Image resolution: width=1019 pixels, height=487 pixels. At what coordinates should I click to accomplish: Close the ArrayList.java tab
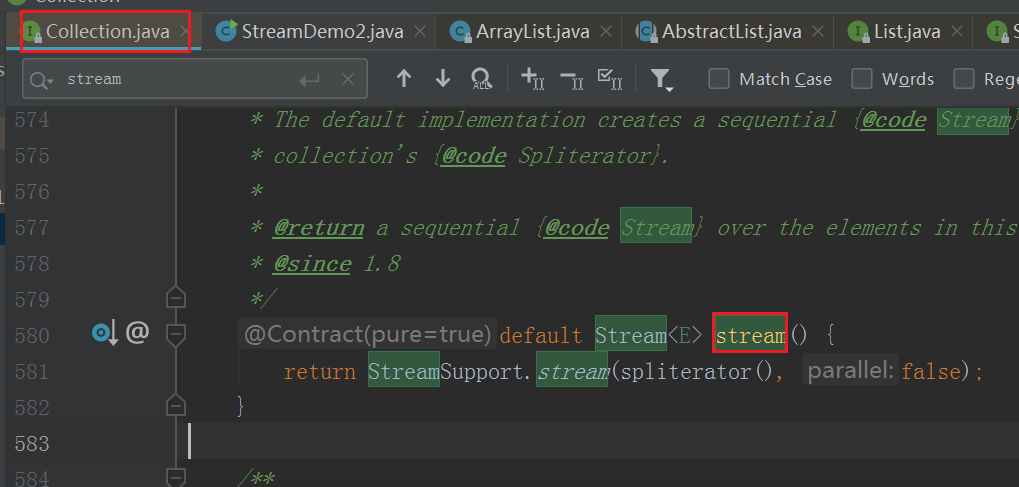click(x=605, y=31)
